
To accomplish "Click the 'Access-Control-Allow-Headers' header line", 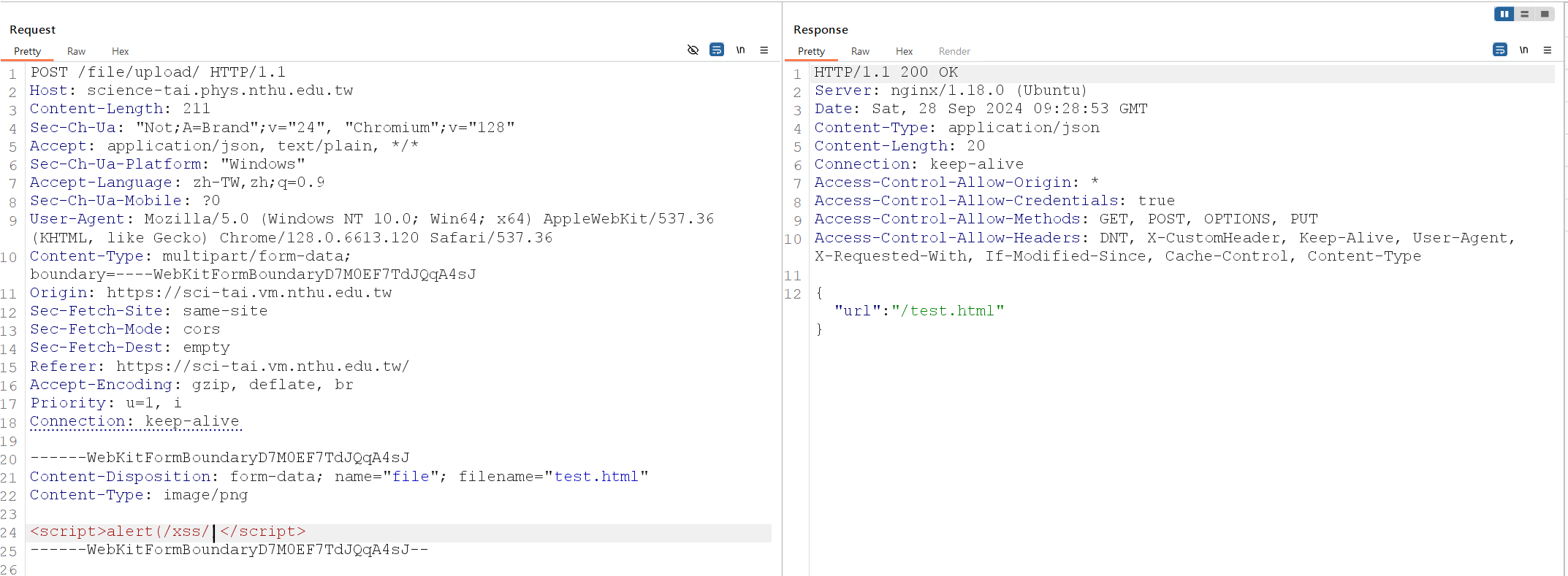I will pyautogui.click(x=1165, y=238).
